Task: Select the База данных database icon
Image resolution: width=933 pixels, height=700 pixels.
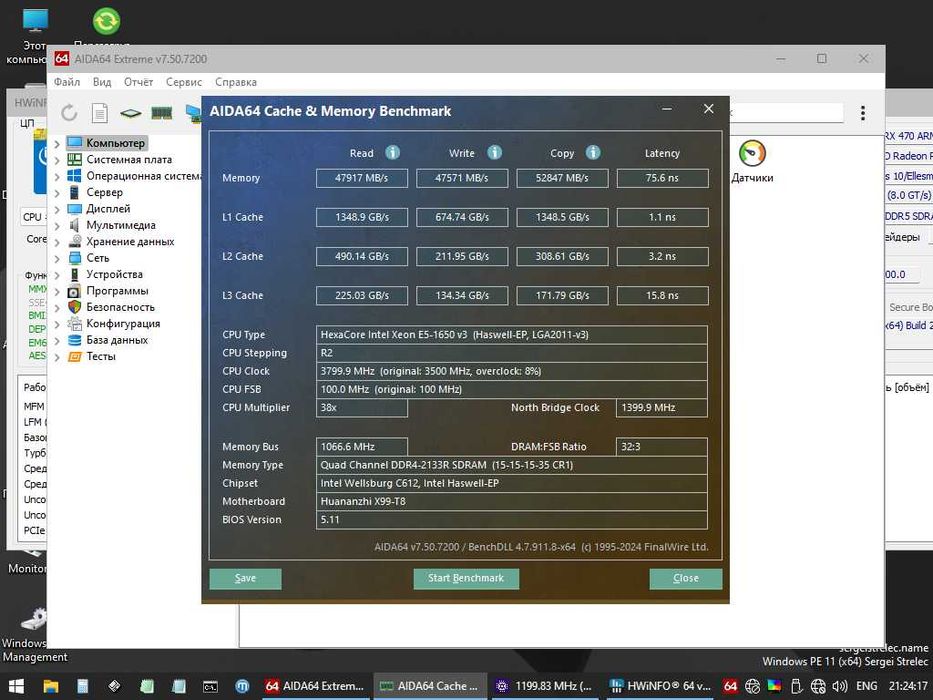Action: (74, 340)
